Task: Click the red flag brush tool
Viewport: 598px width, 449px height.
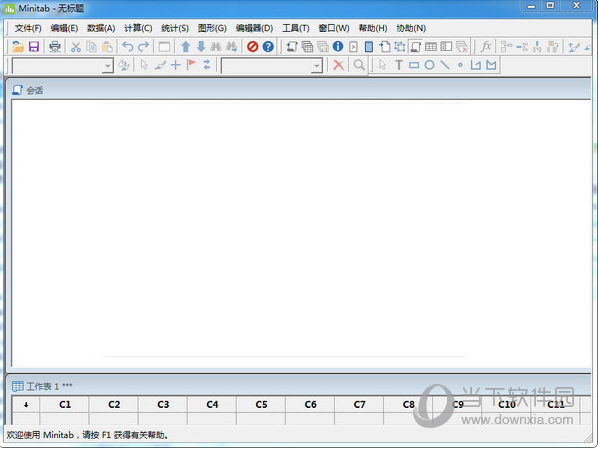Action: (191, 65)
